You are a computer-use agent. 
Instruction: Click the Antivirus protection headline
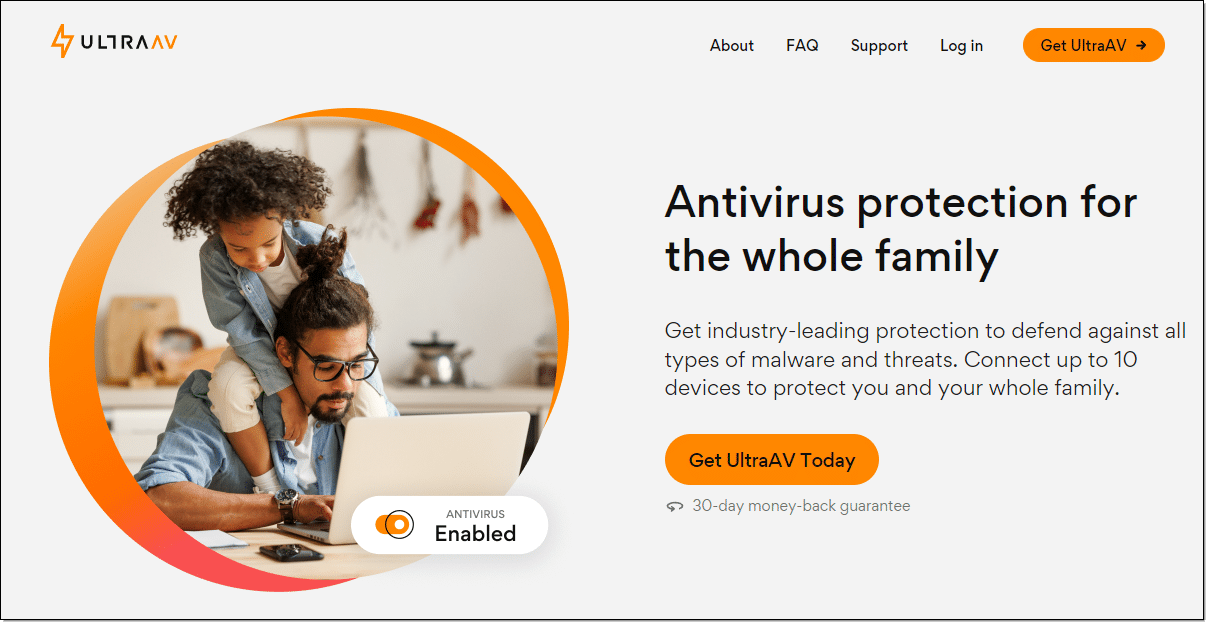(x=900, y=229)
